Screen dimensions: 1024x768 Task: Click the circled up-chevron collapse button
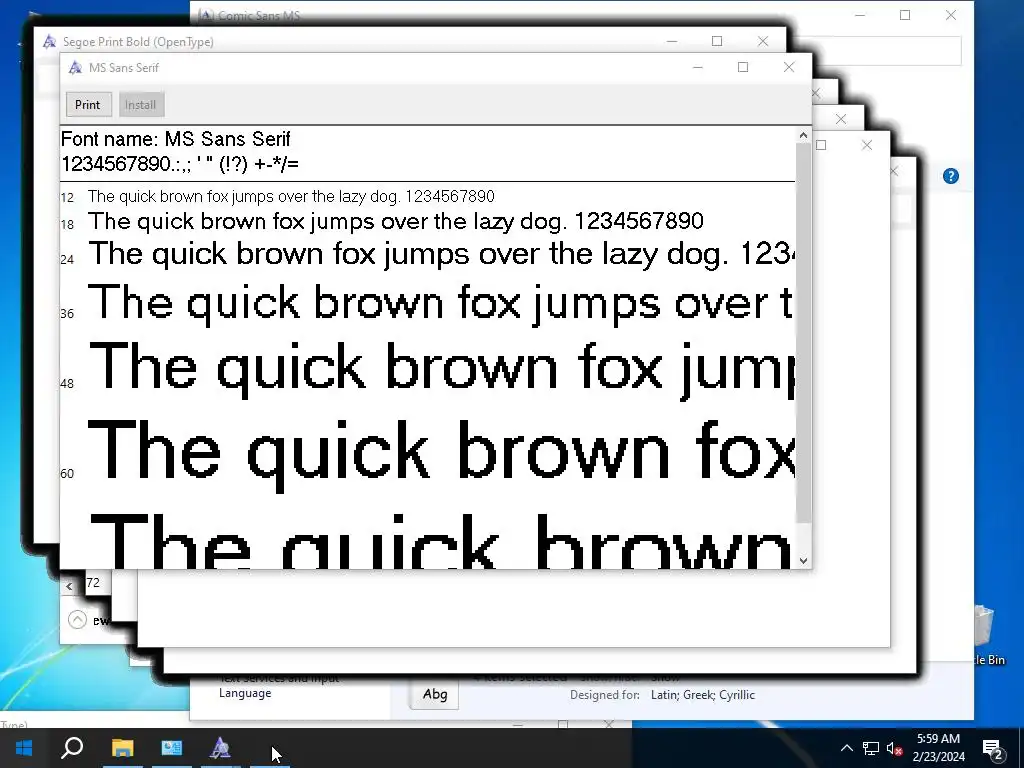tap(77, 619)
